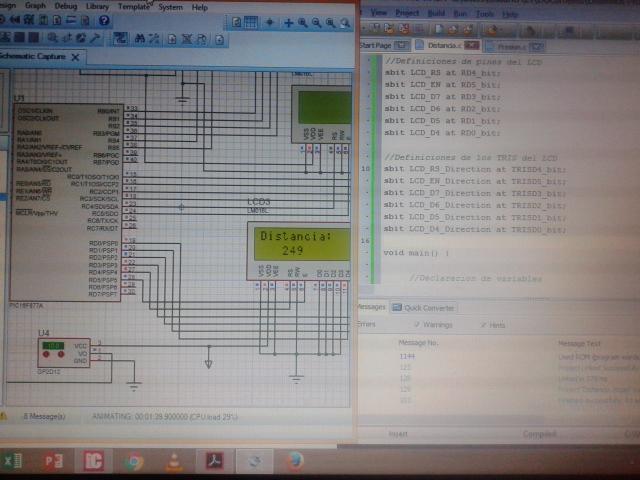Select the Messages tab in mikroC
This screenshot has height=480, width=640.
[x=371, y=307]
